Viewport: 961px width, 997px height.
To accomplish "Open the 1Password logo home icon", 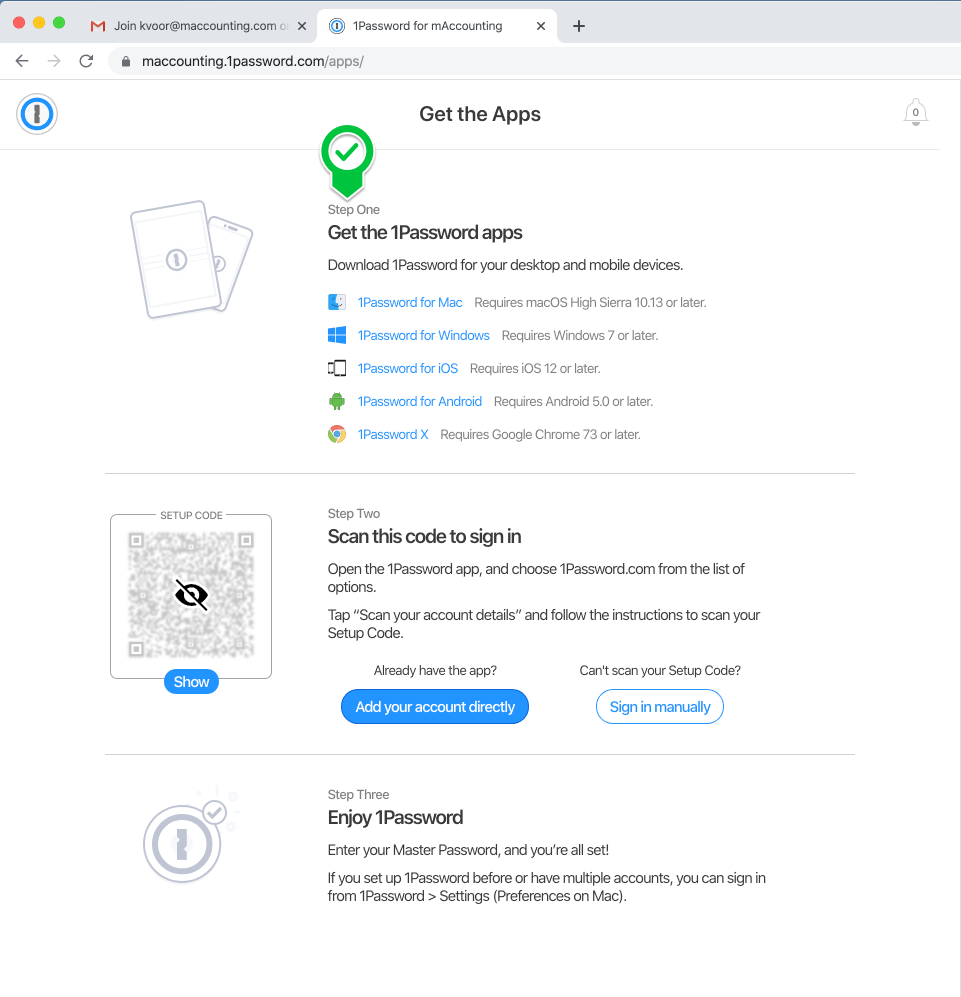I will click(x=37, y=114).
